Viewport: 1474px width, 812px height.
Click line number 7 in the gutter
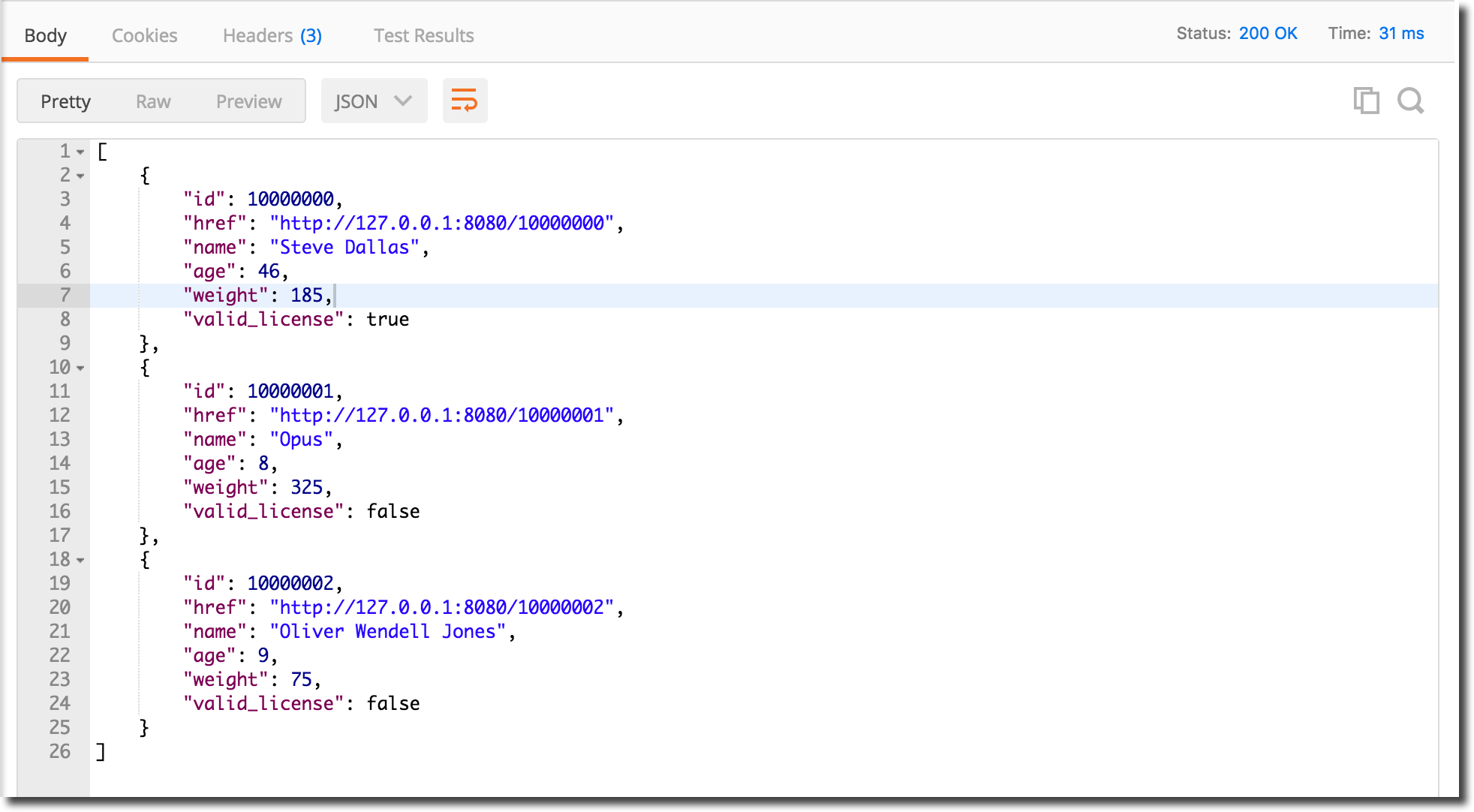tap(65, 295)
